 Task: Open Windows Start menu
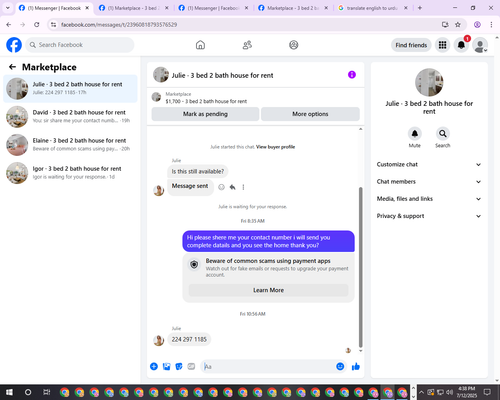point(9,392)
